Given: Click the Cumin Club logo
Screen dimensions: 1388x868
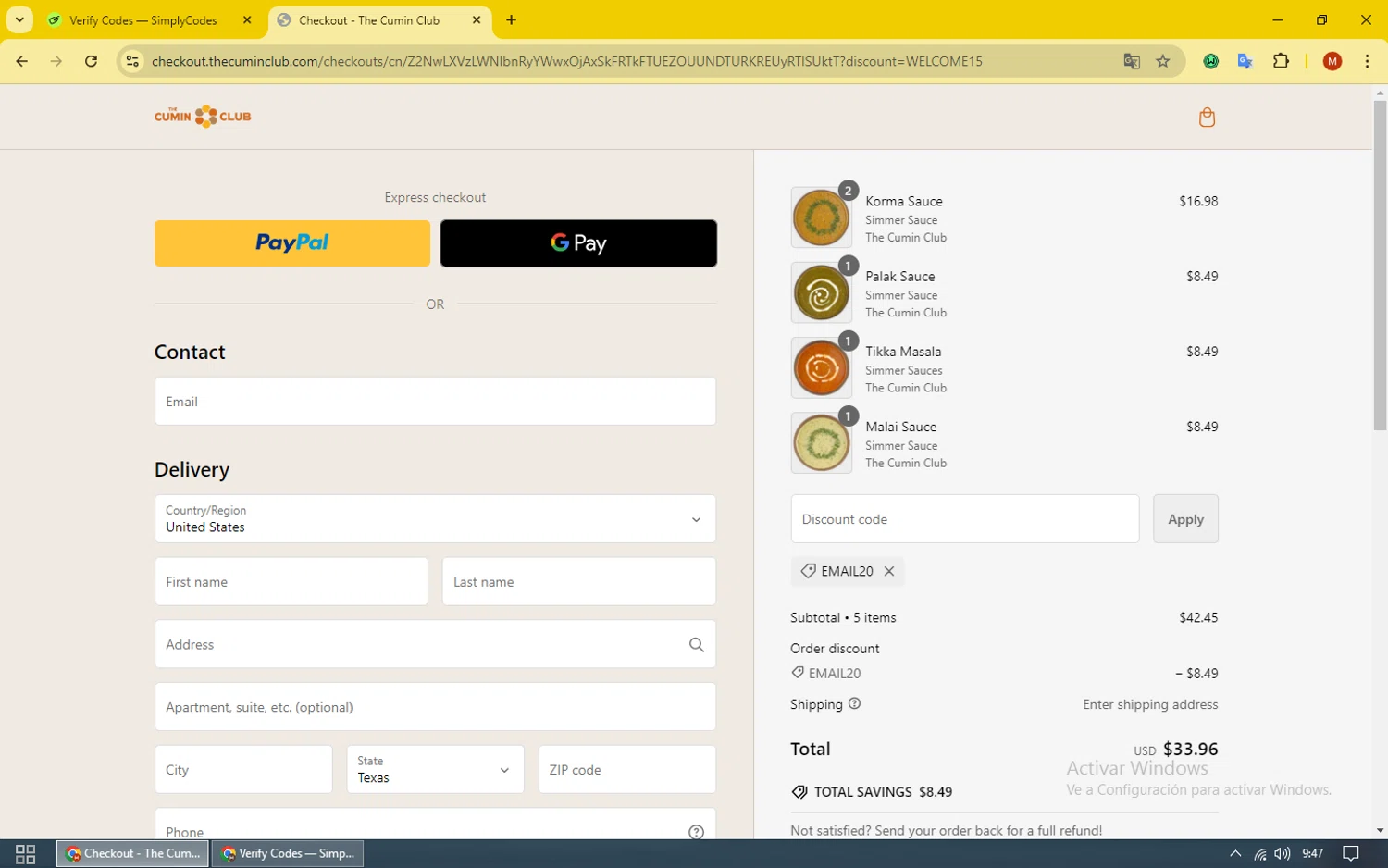Looking at the screenshot, I should point(203,117).
